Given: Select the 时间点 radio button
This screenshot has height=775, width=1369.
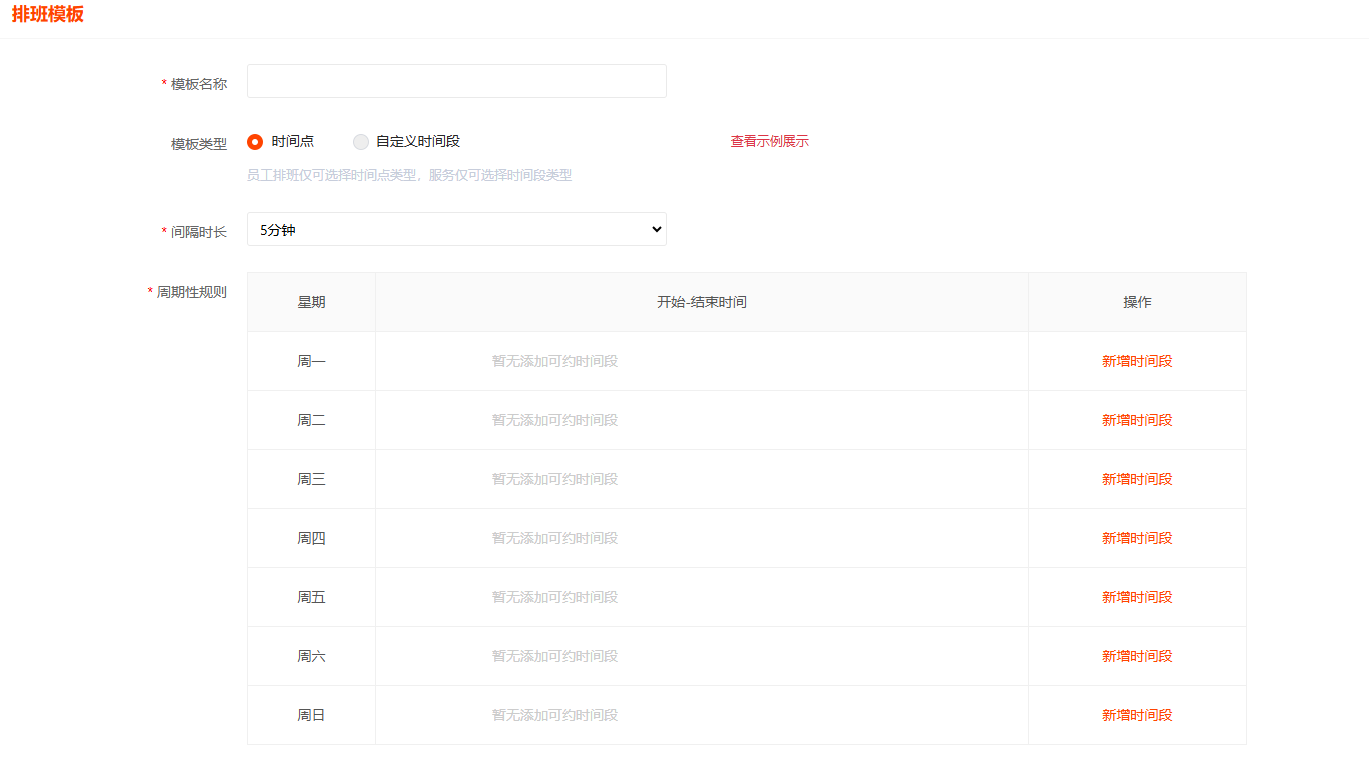Looking at the screenshot, I should coord(255,142).
